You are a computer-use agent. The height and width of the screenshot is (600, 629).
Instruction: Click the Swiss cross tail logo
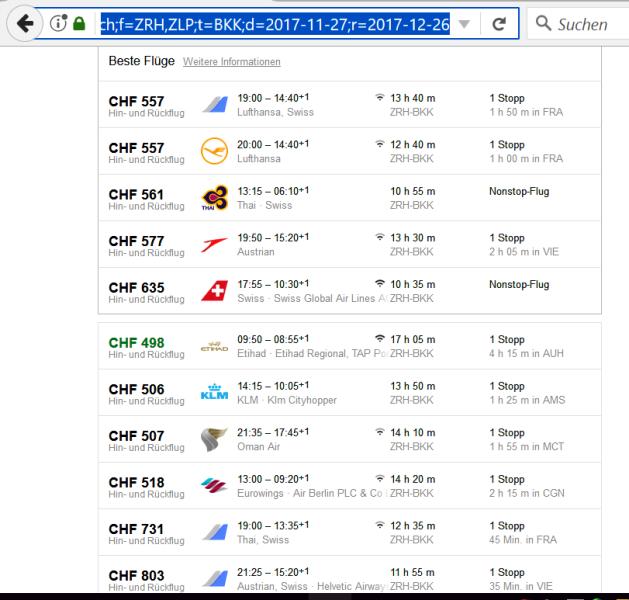click(215, 290)
